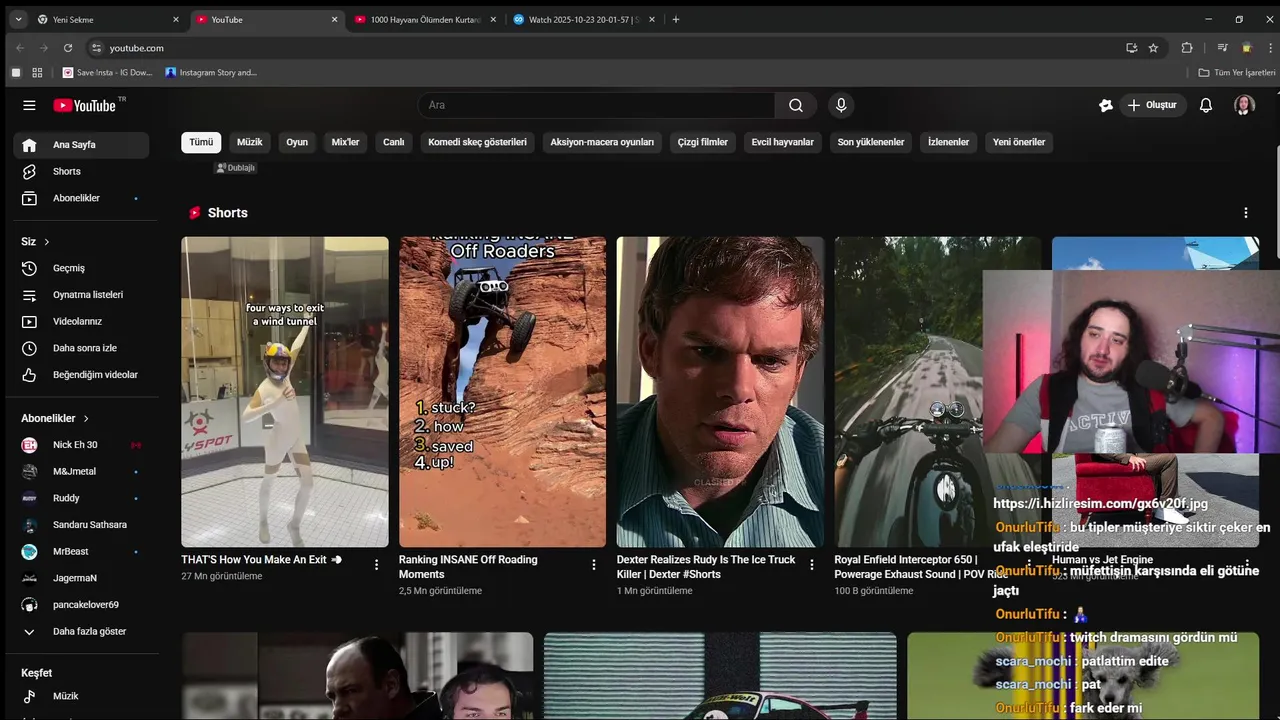Open M&Jmetal channel
Screen dimensions: 1280x720
click(81, 472)
